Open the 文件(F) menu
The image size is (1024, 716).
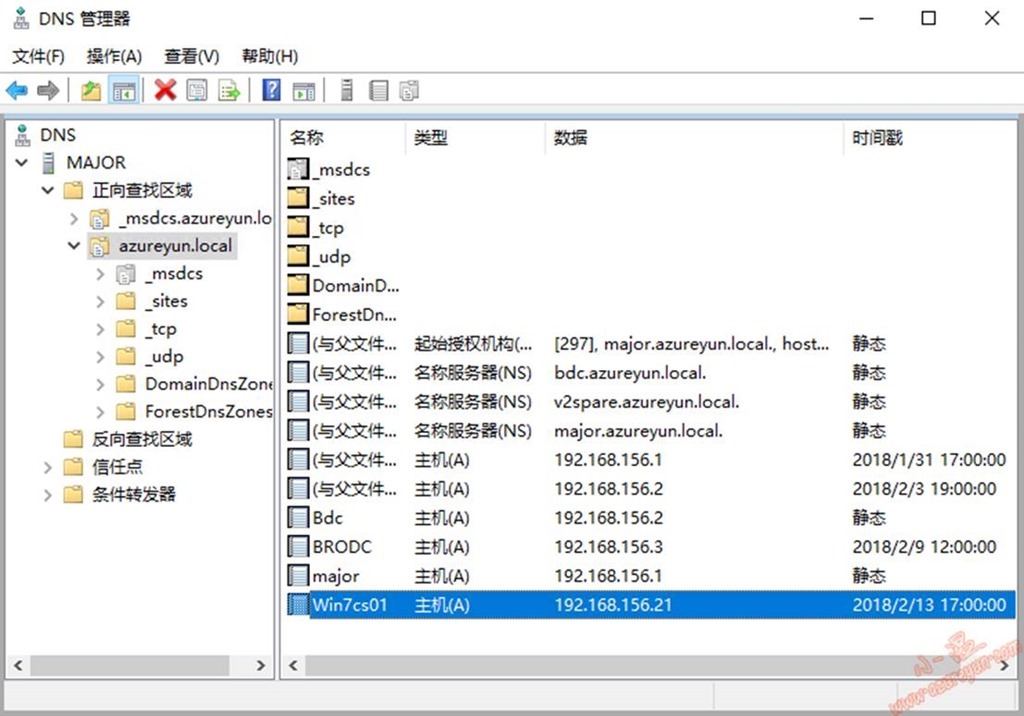pyautogui.click(x=39, y=56)
